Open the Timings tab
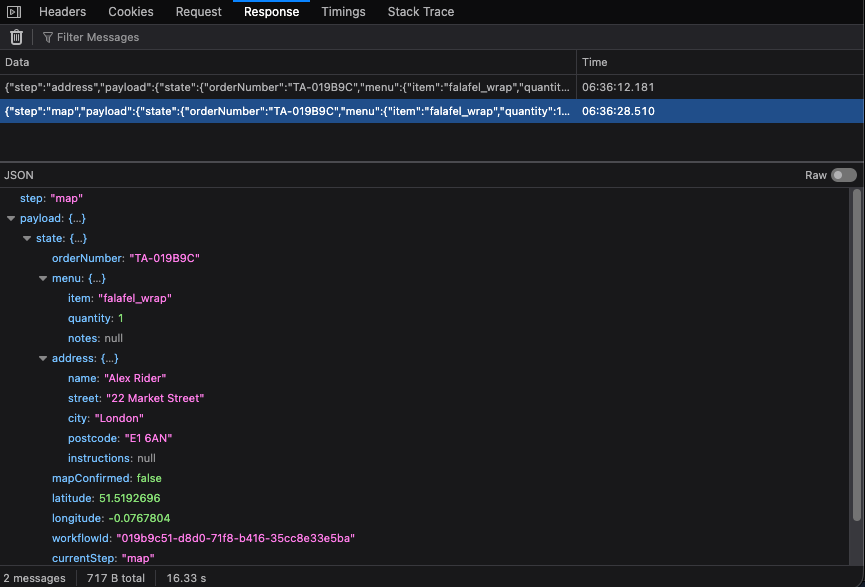 343,12
